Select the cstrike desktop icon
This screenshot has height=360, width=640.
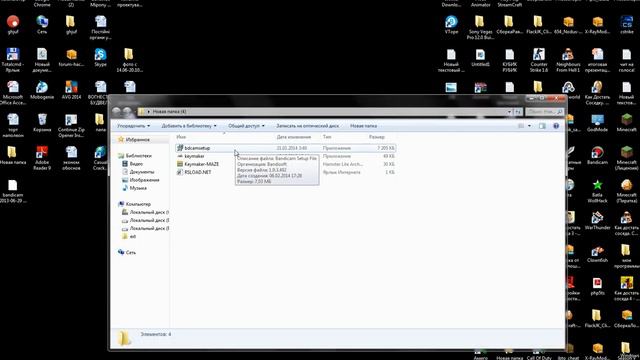coord(627,24)
